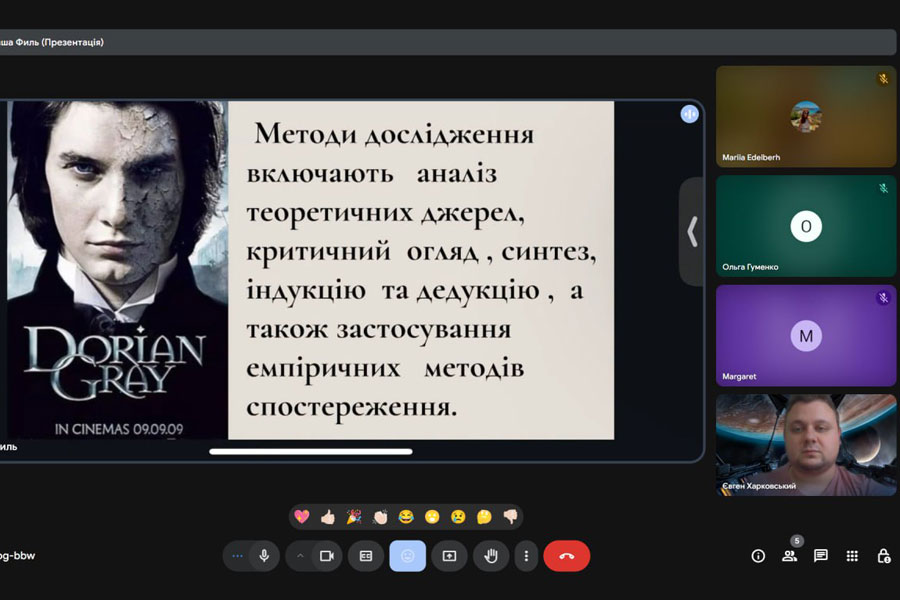Open the chat panel
The image size is (900, 600).
(821, 556)
